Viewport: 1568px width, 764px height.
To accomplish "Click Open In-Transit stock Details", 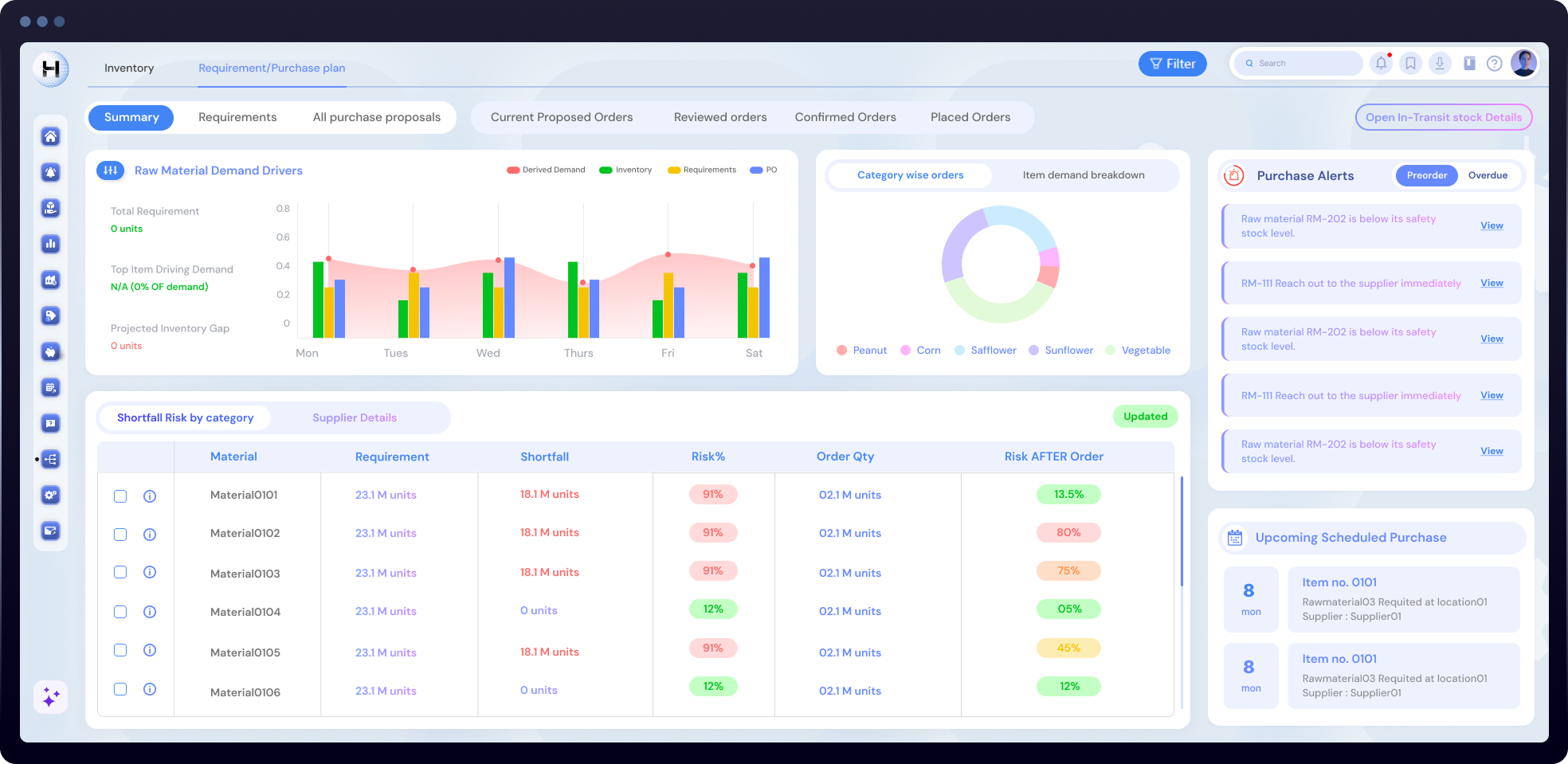I will point(1443,117).
